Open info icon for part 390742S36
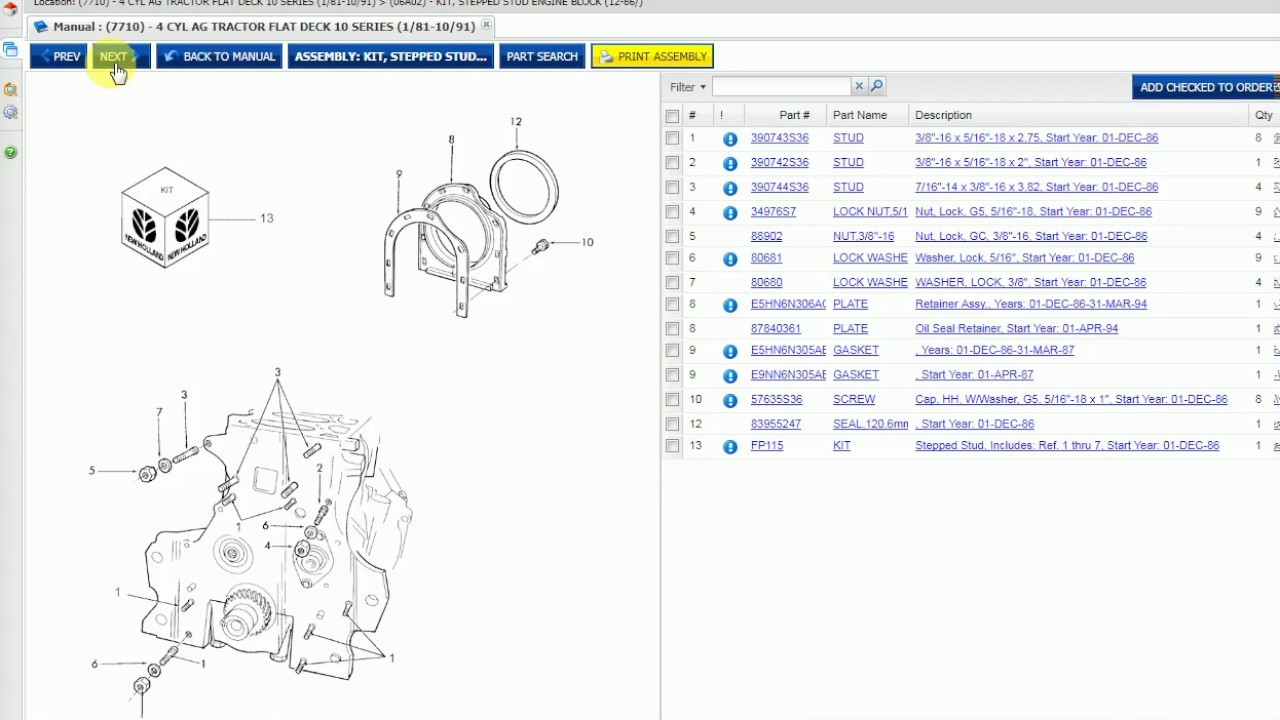1280x720 pixels. click(x=730, y=163)
